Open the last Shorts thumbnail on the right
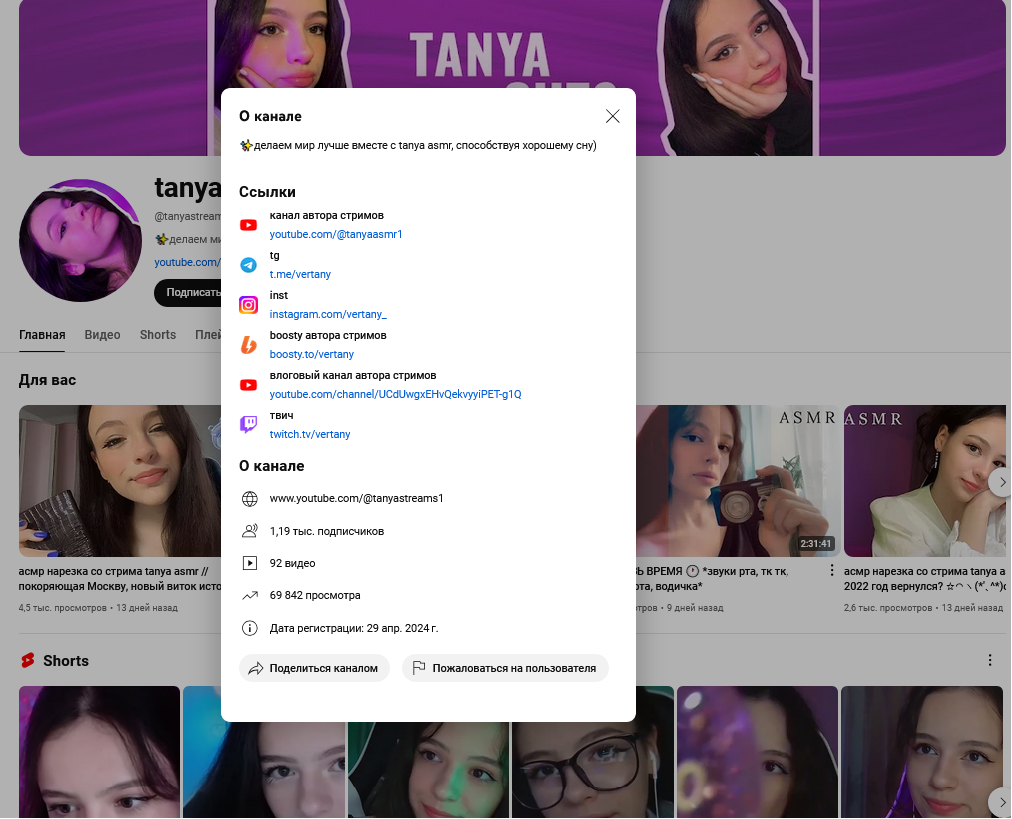 [922, 752]
